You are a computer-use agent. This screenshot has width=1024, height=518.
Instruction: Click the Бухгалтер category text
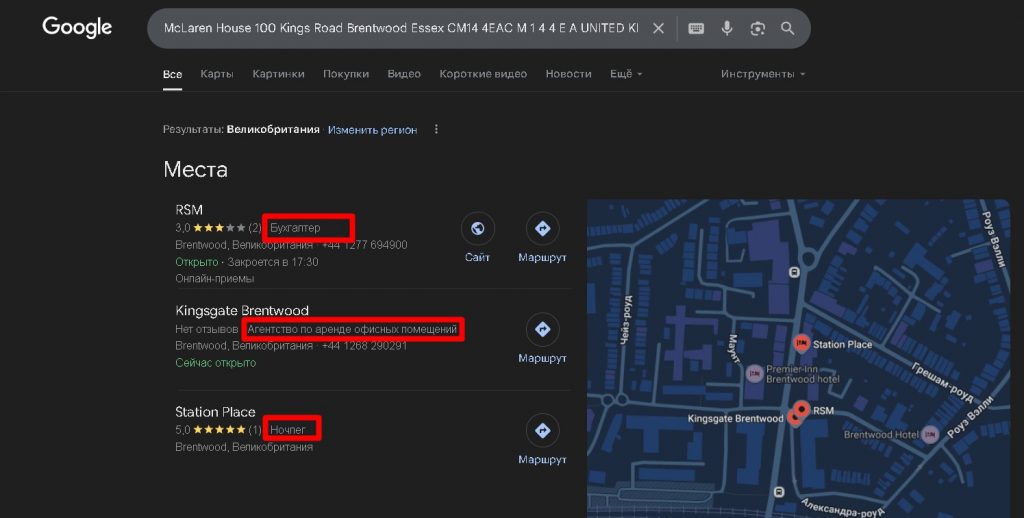click(295, 228)
